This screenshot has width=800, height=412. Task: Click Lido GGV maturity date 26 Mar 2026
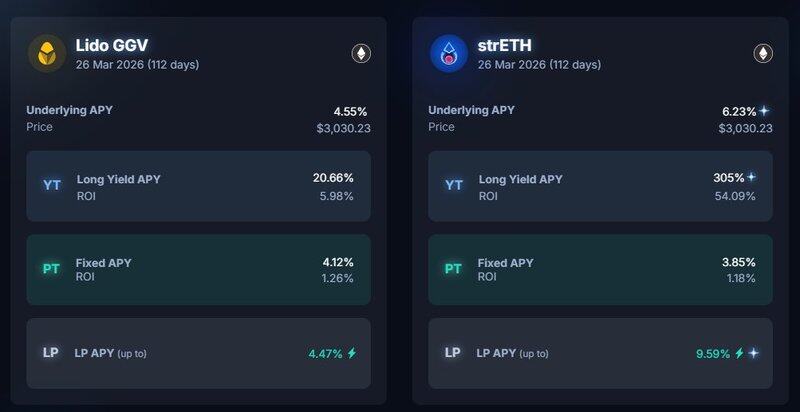(137, 65)
